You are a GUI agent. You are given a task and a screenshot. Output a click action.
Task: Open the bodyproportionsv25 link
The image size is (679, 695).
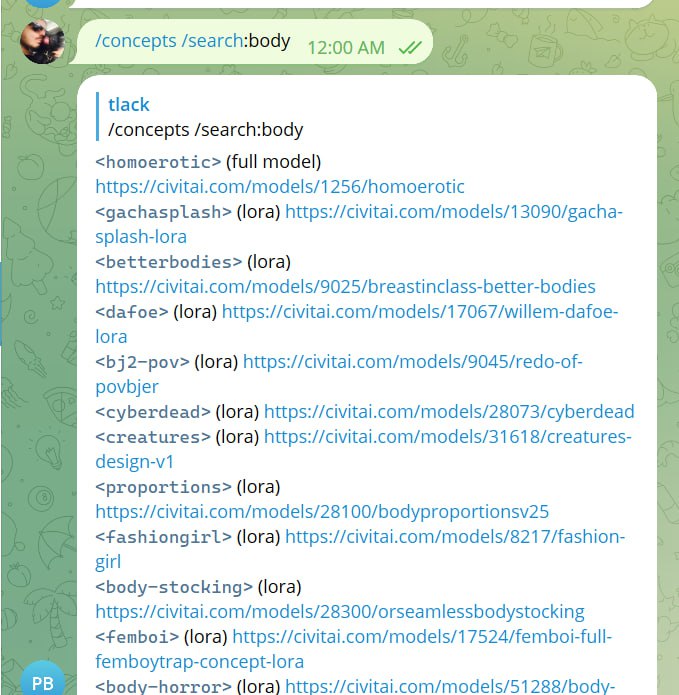coord(322,512)
